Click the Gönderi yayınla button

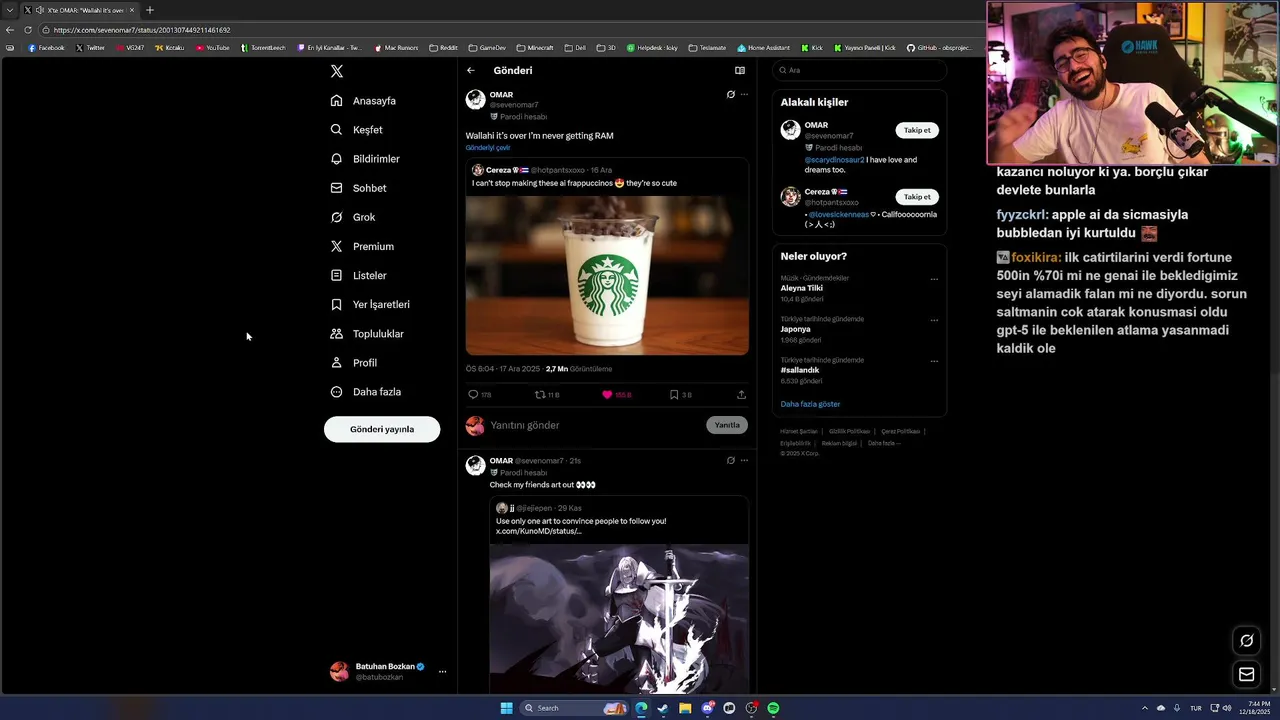(382, 429)
